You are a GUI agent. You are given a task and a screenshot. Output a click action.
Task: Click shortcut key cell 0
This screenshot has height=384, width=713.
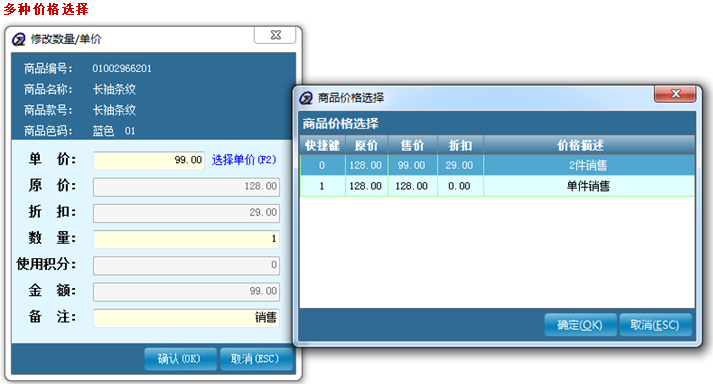coord(322,165)
